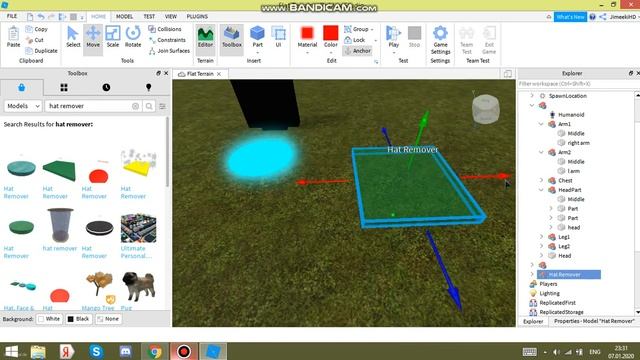640x360 pixels.
Task: Collapse the HeadPart node
Action: pos(541,190)
